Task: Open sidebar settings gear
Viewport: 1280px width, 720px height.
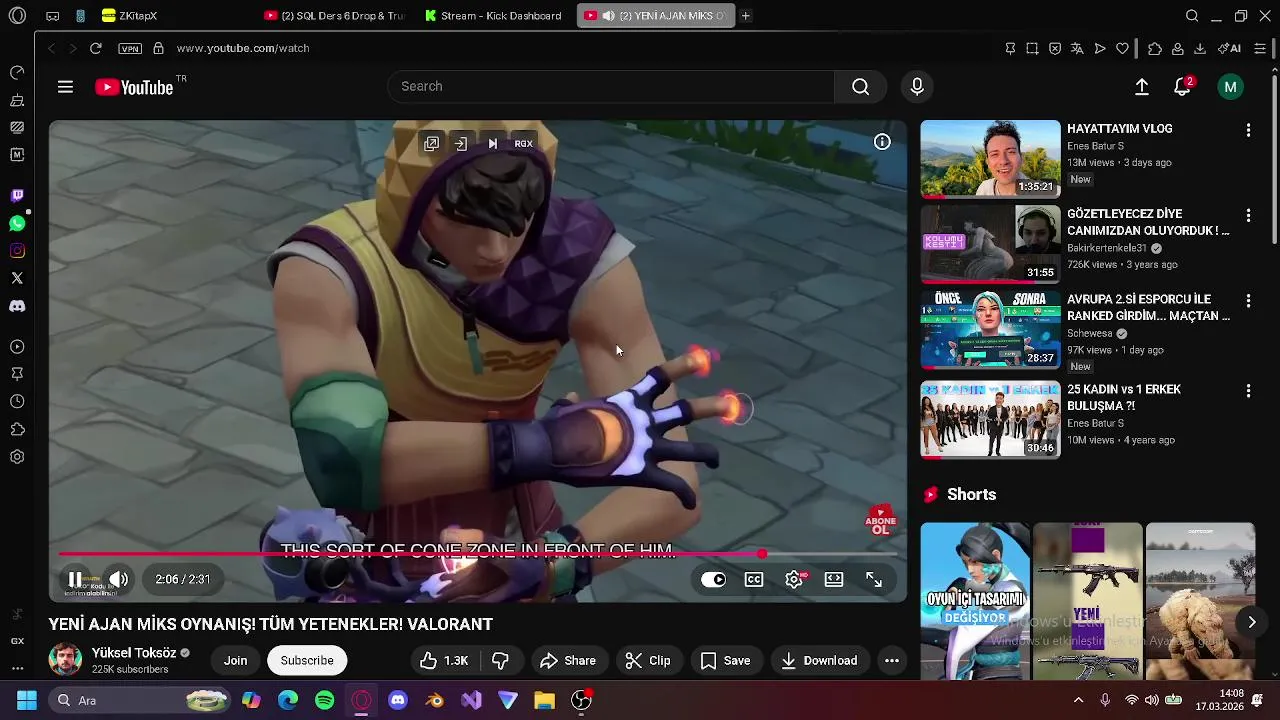Action: tap(17, 457)
